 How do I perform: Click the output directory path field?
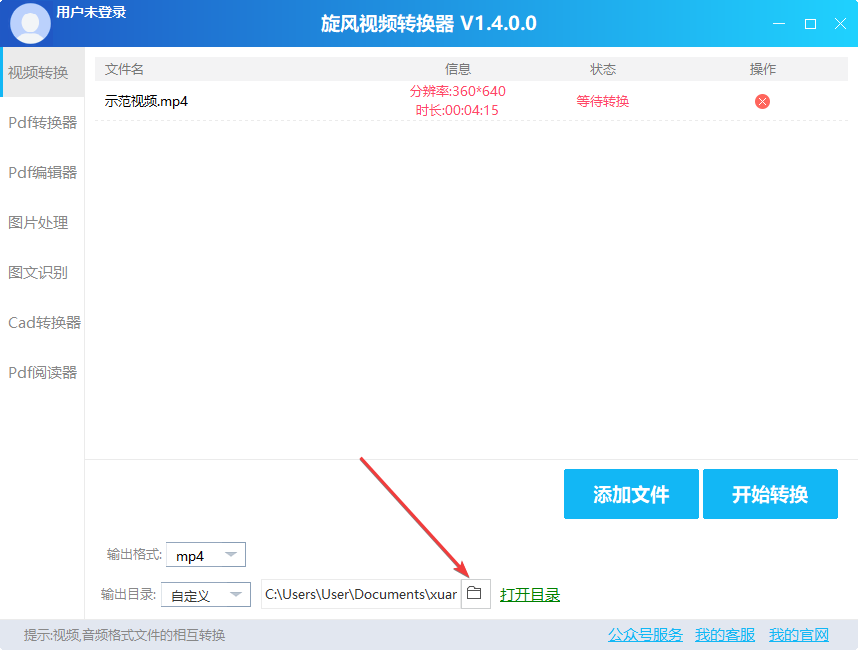click(x=361, y=594)
